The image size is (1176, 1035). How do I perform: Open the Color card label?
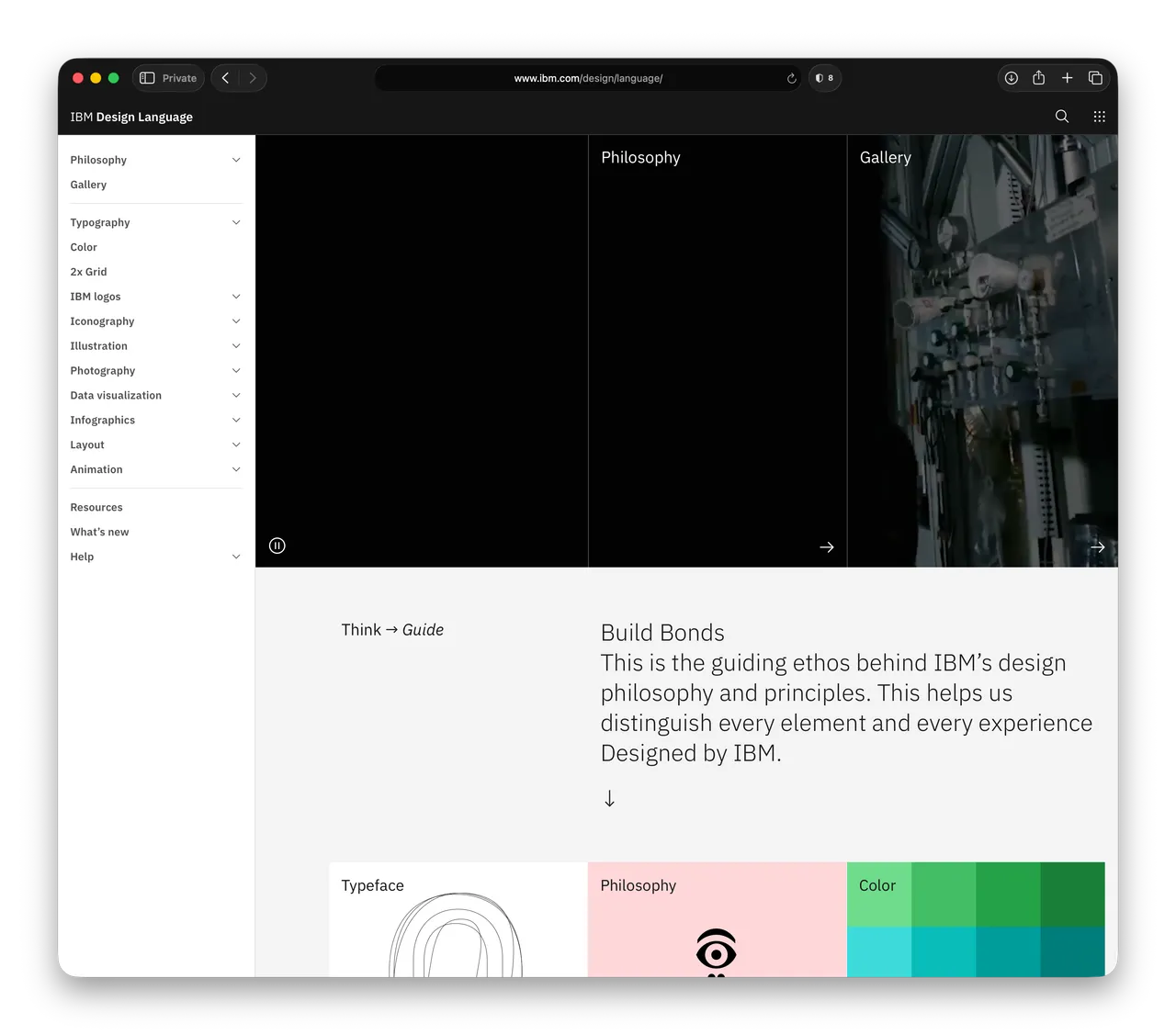point(876,885)
